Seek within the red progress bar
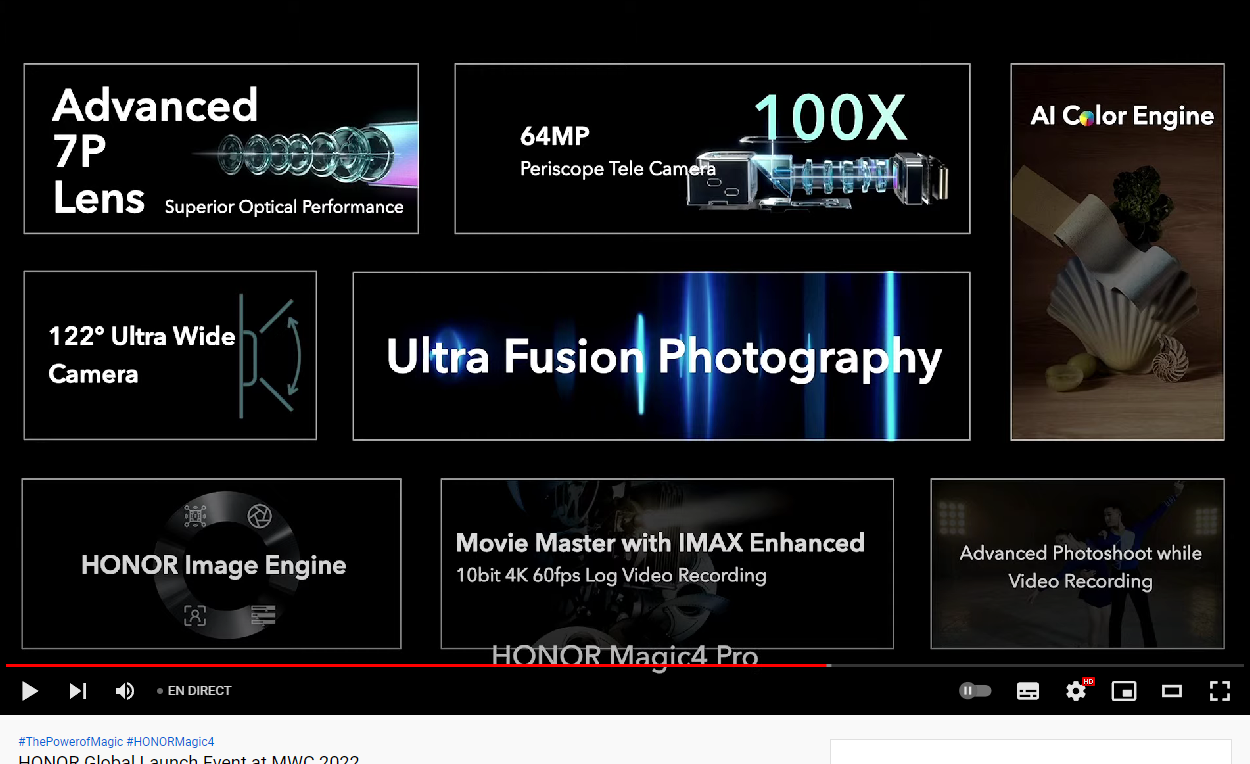 coord(400,665)
